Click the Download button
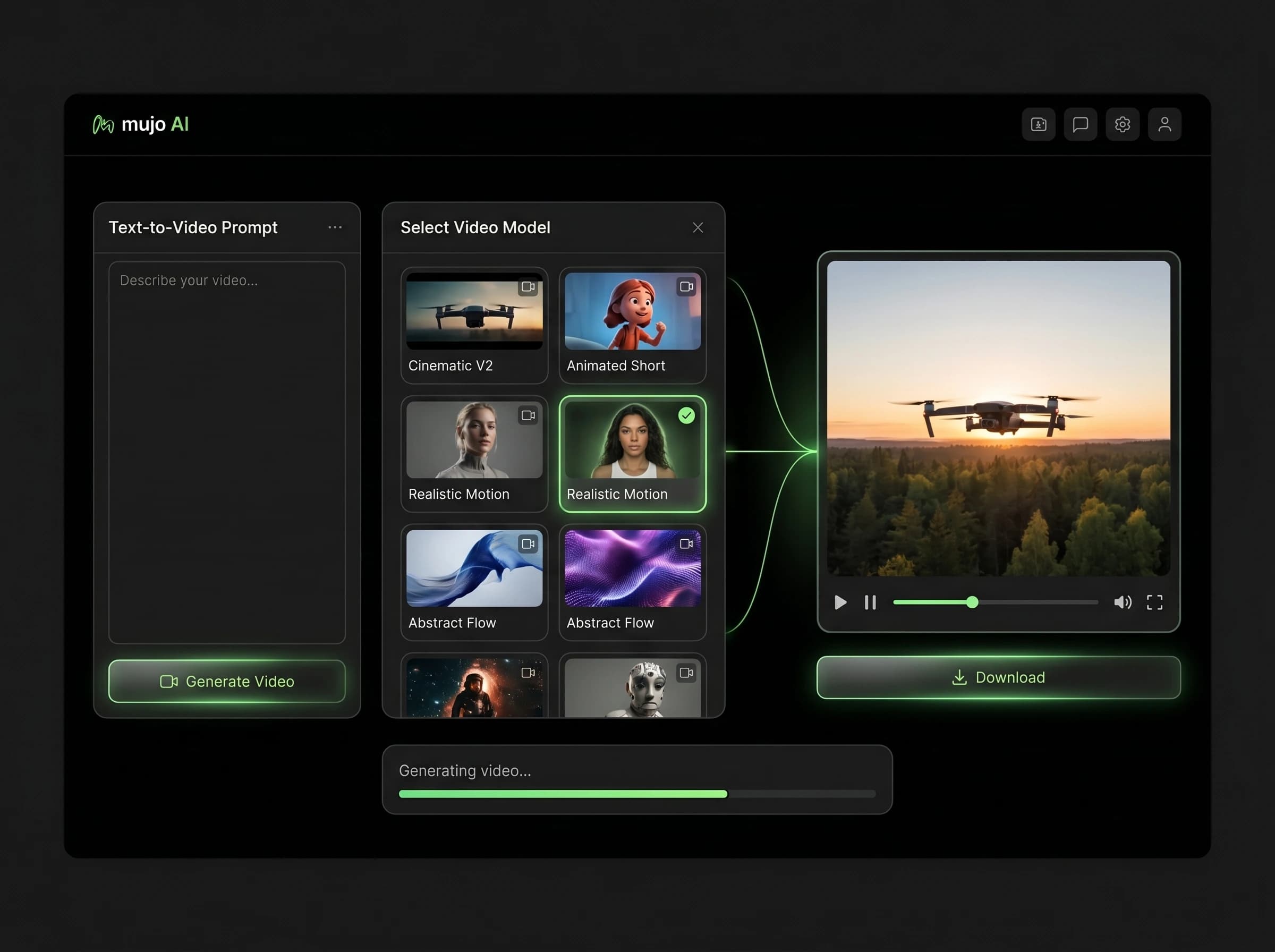This screenshot has width=1275, height=952. tap(998, 677)
